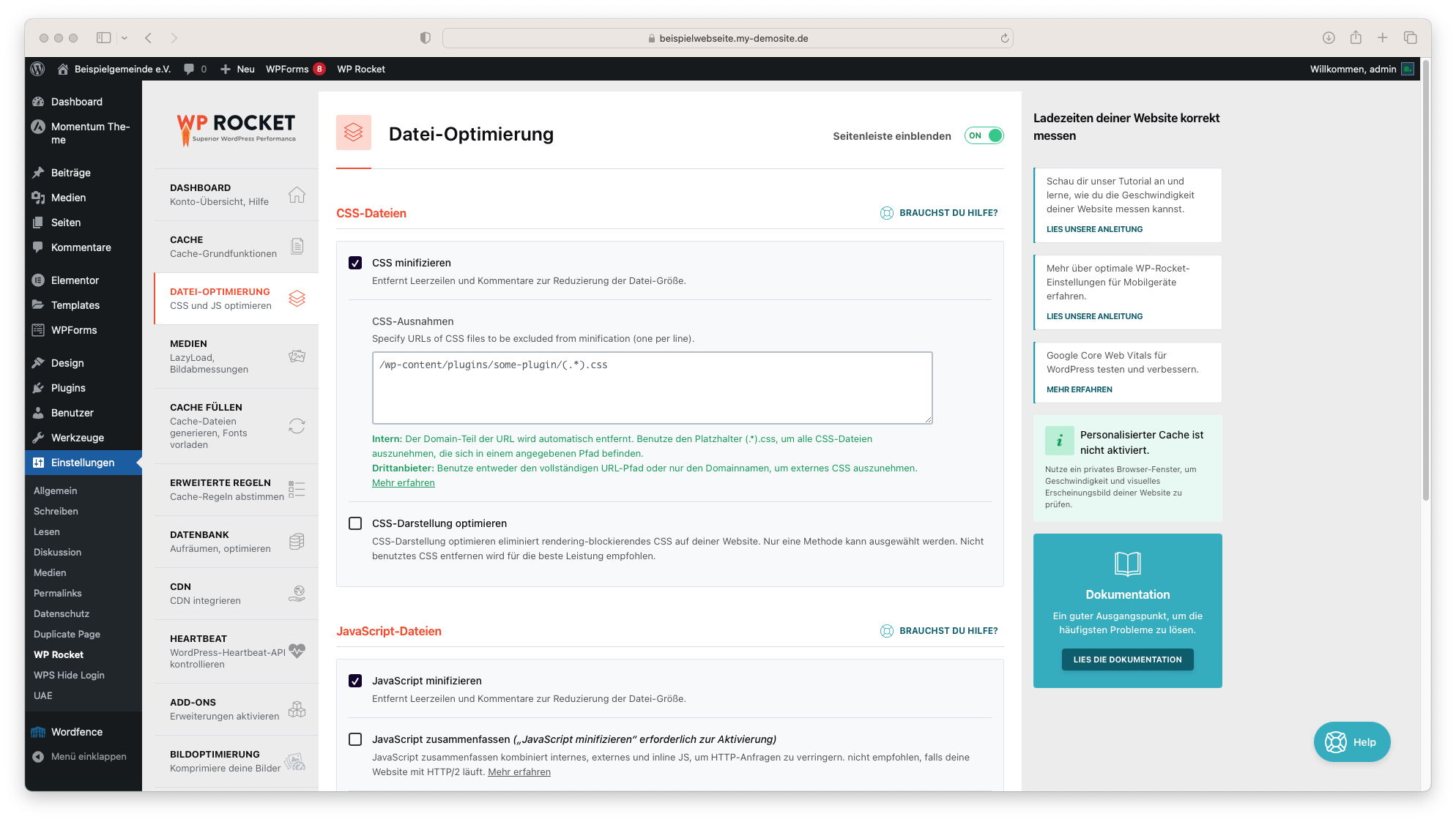Screen dimensions: 1456x822
Task: Click the lifebuoy icon beside JavaScript-Dateien help
Action: [887, 631]
